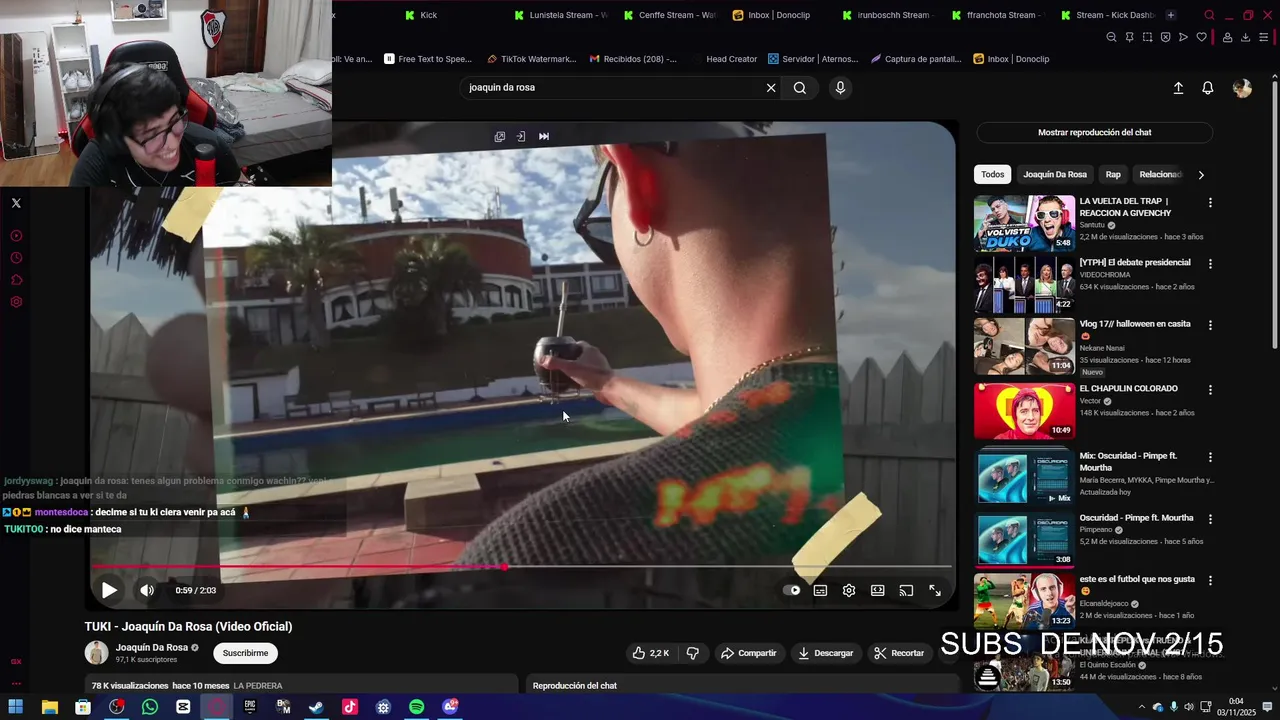1280x720 pixels.
Task: Open options for este es el futbol video
Action: click(x=1210, y=580)
